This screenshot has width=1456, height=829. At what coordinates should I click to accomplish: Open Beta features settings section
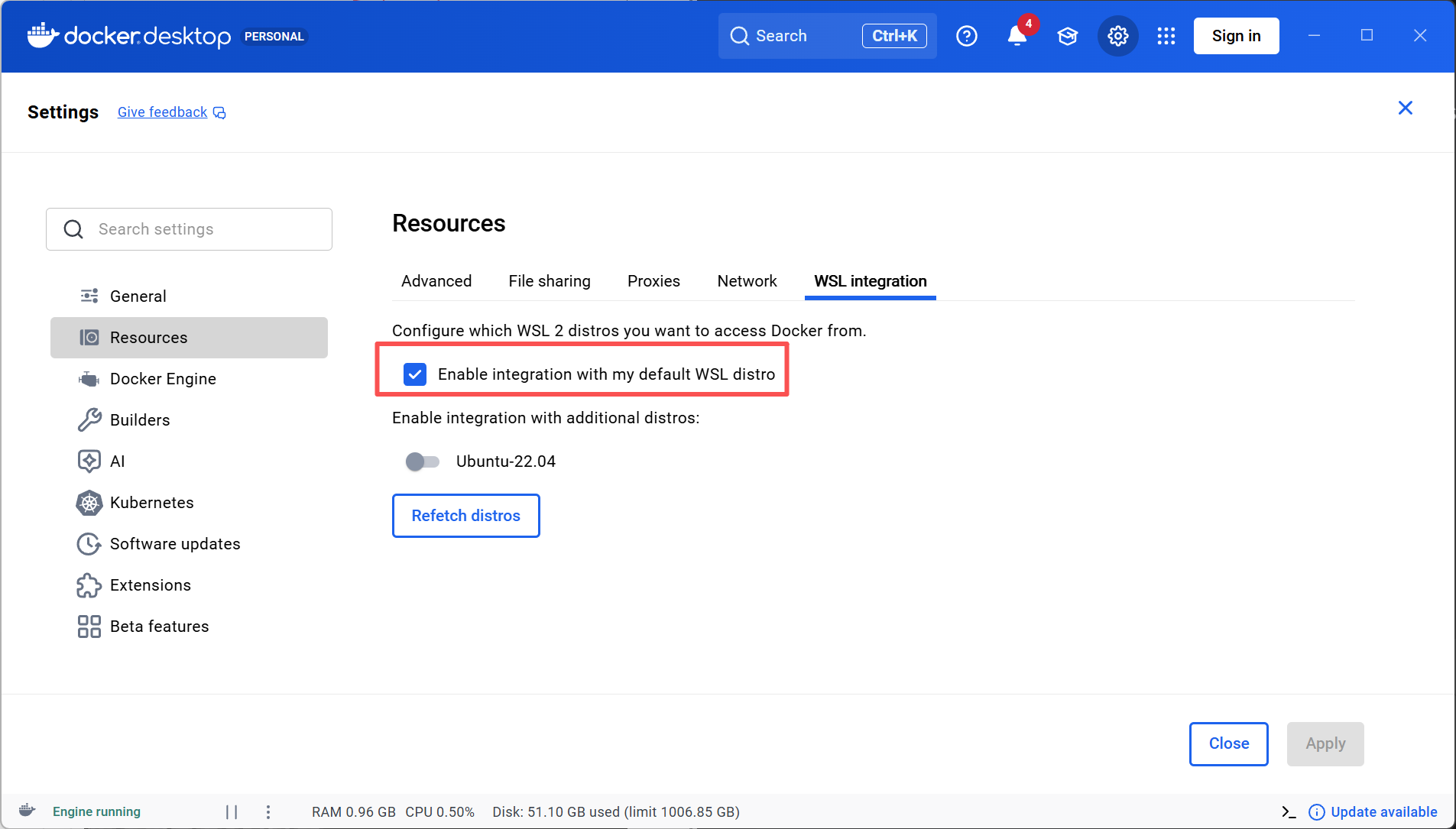pos(189,627)
